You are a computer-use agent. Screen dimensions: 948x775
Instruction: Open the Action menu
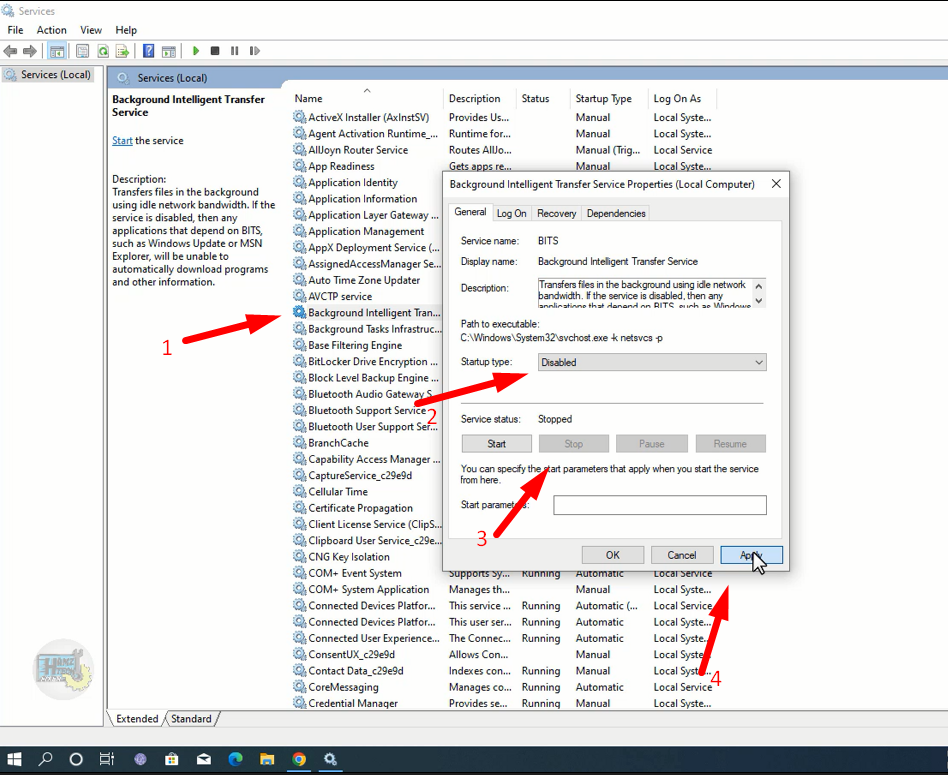click(x=51, y=30)
